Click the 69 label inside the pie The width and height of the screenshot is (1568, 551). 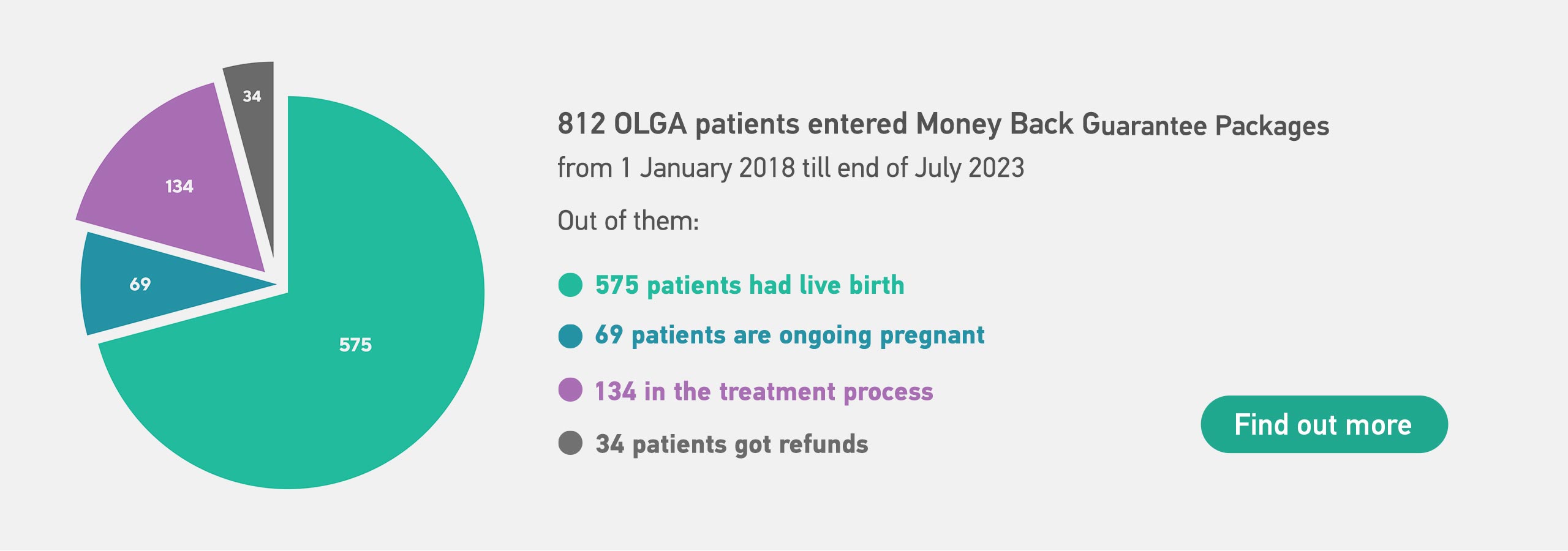click(x=140, y=284)
